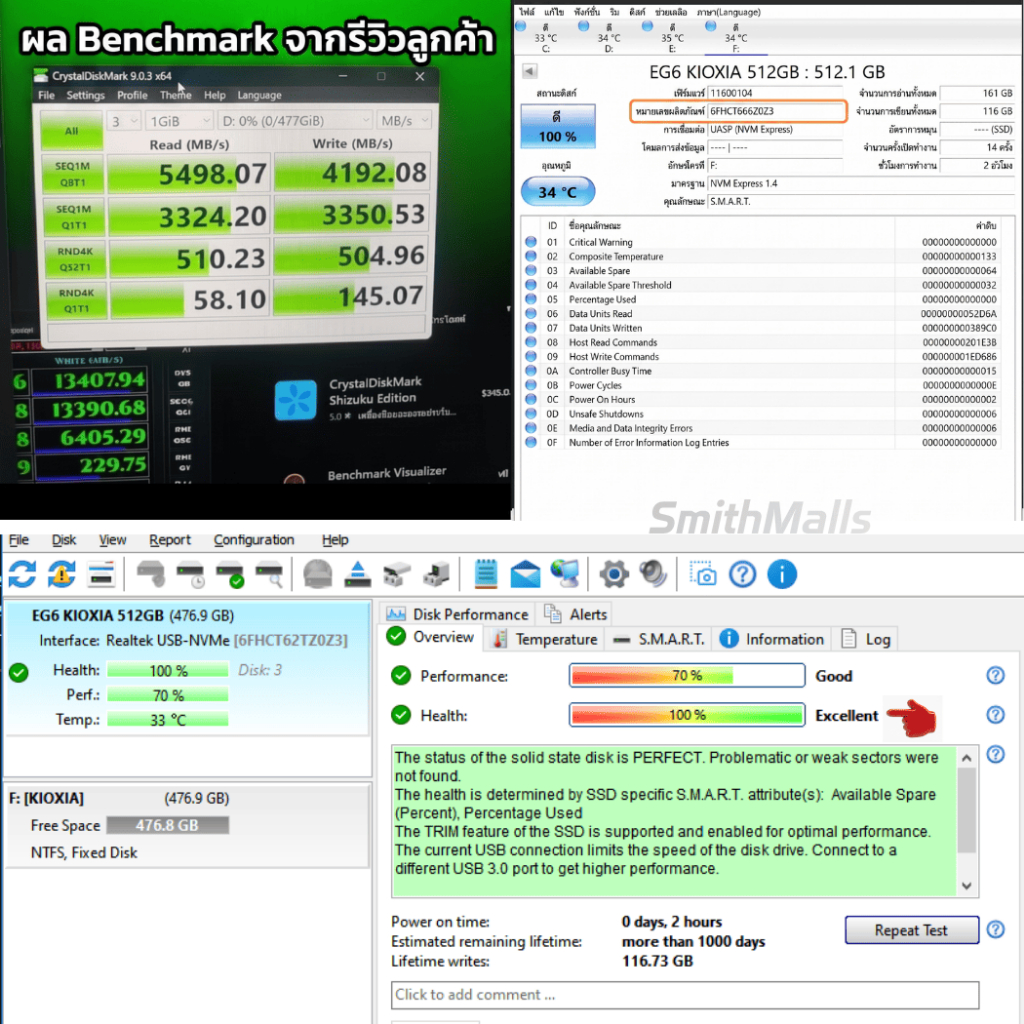Click the refresh icon with yellow warning sign
1024x1024 pixels.
coord(61,575)
